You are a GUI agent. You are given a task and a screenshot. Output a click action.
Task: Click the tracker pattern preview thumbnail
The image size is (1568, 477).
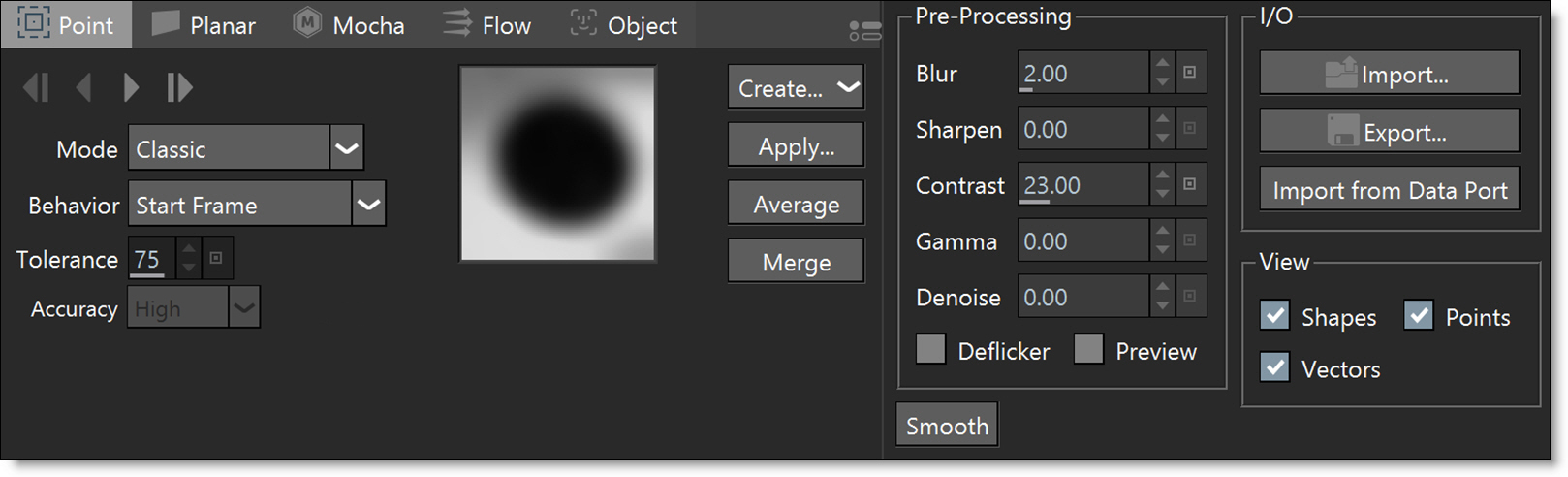(558, 164)
